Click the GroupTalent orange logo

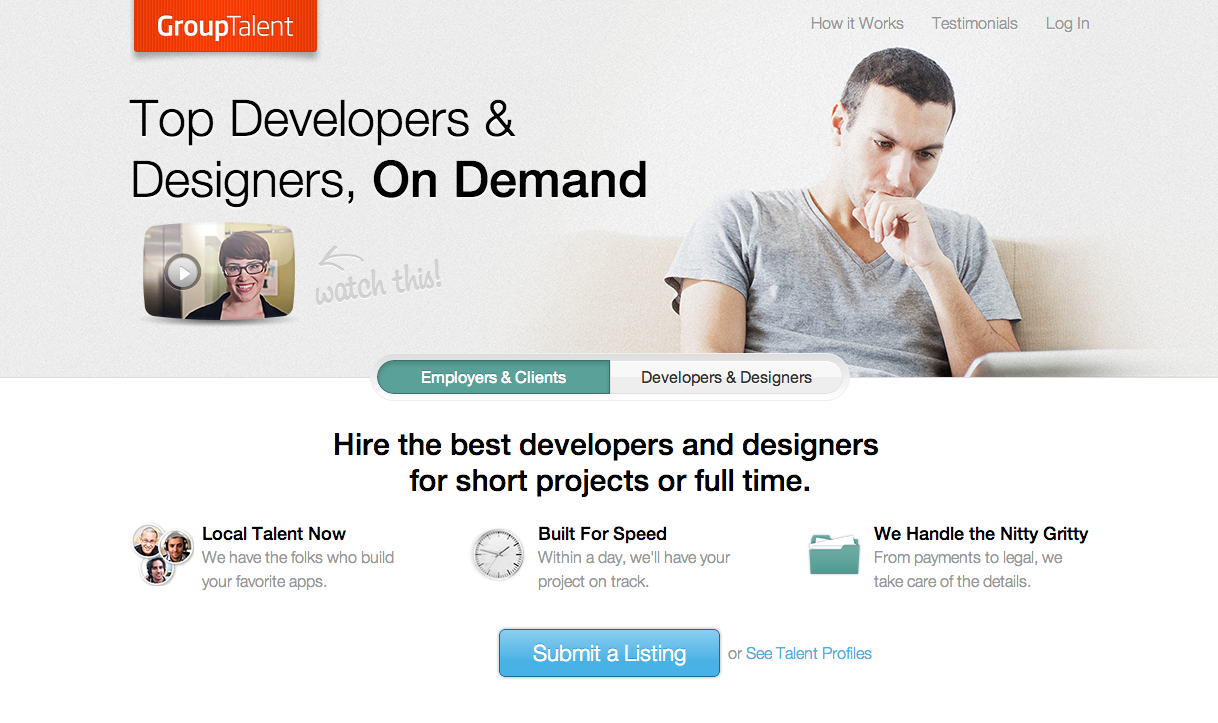[x=225, y=26]
